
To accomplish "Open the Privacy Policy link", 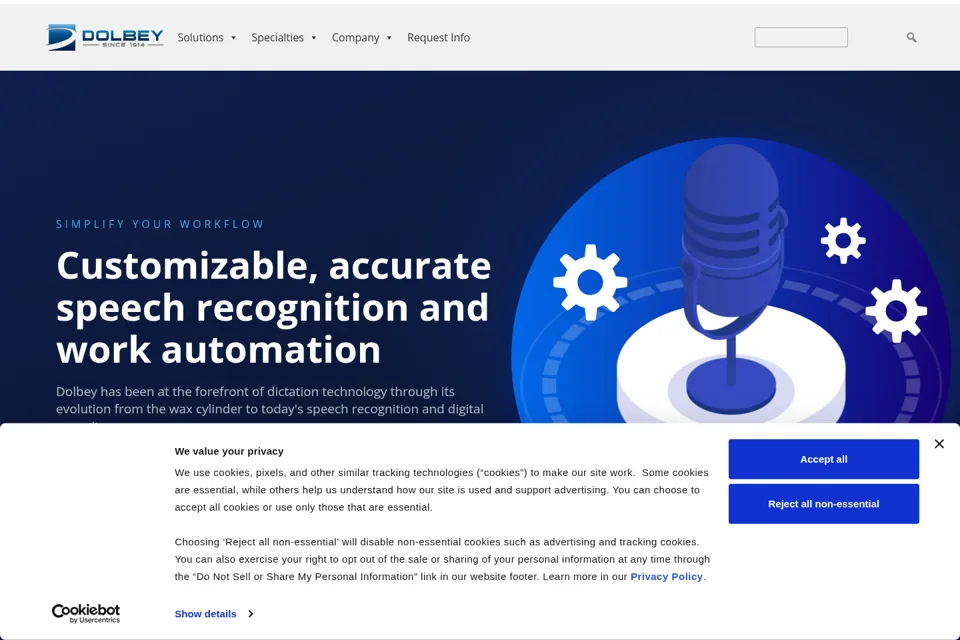I will pyautogui.click(x=666, y=576).
